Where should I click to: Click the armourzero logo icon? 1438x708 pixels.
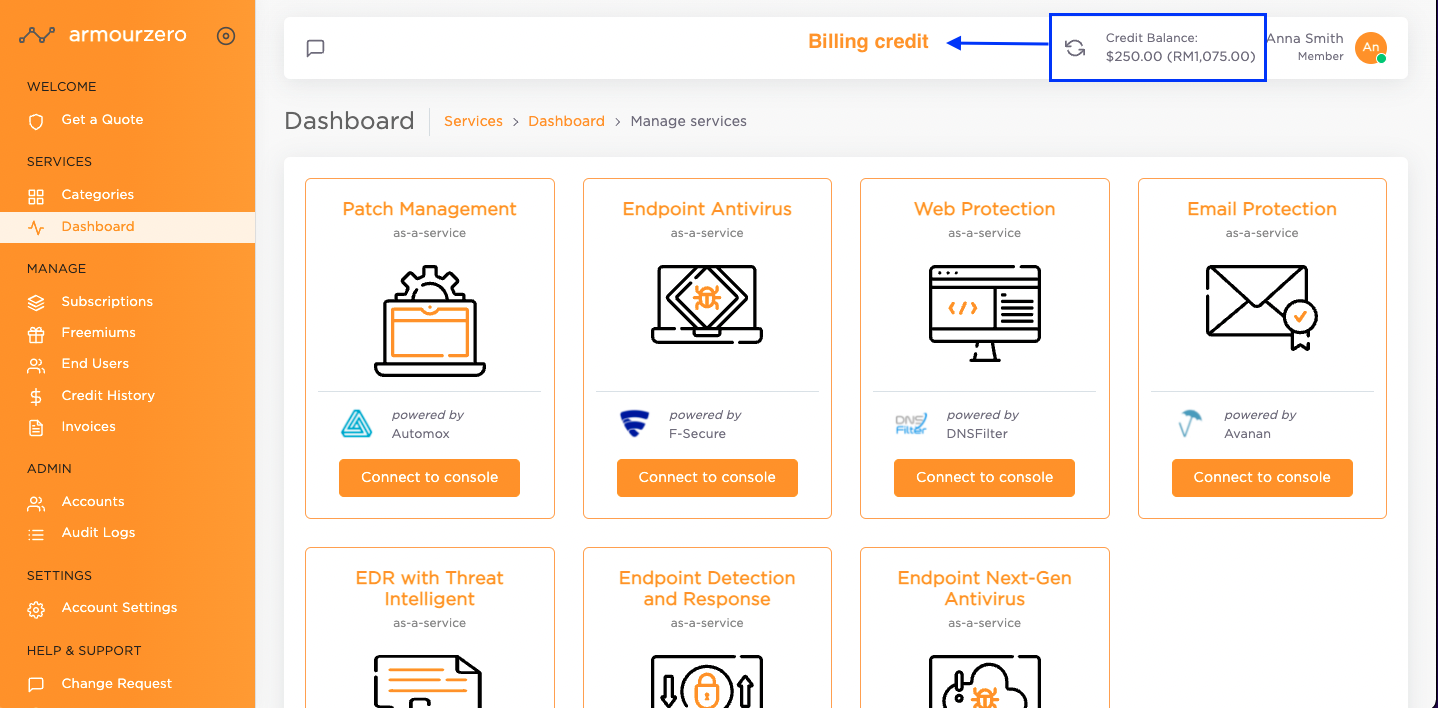37,36
